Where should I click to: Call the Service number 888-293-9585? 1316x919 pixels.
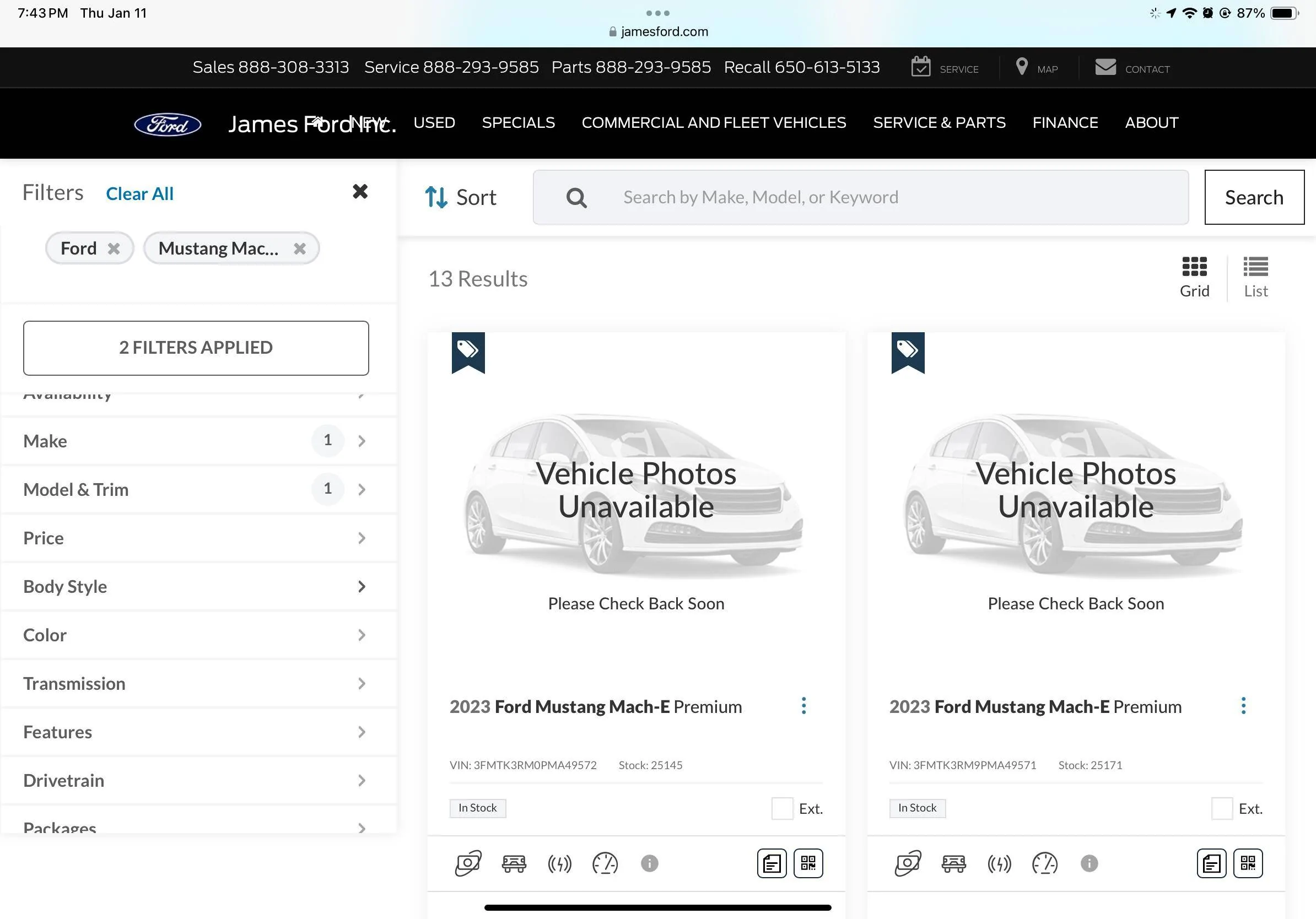452,67
